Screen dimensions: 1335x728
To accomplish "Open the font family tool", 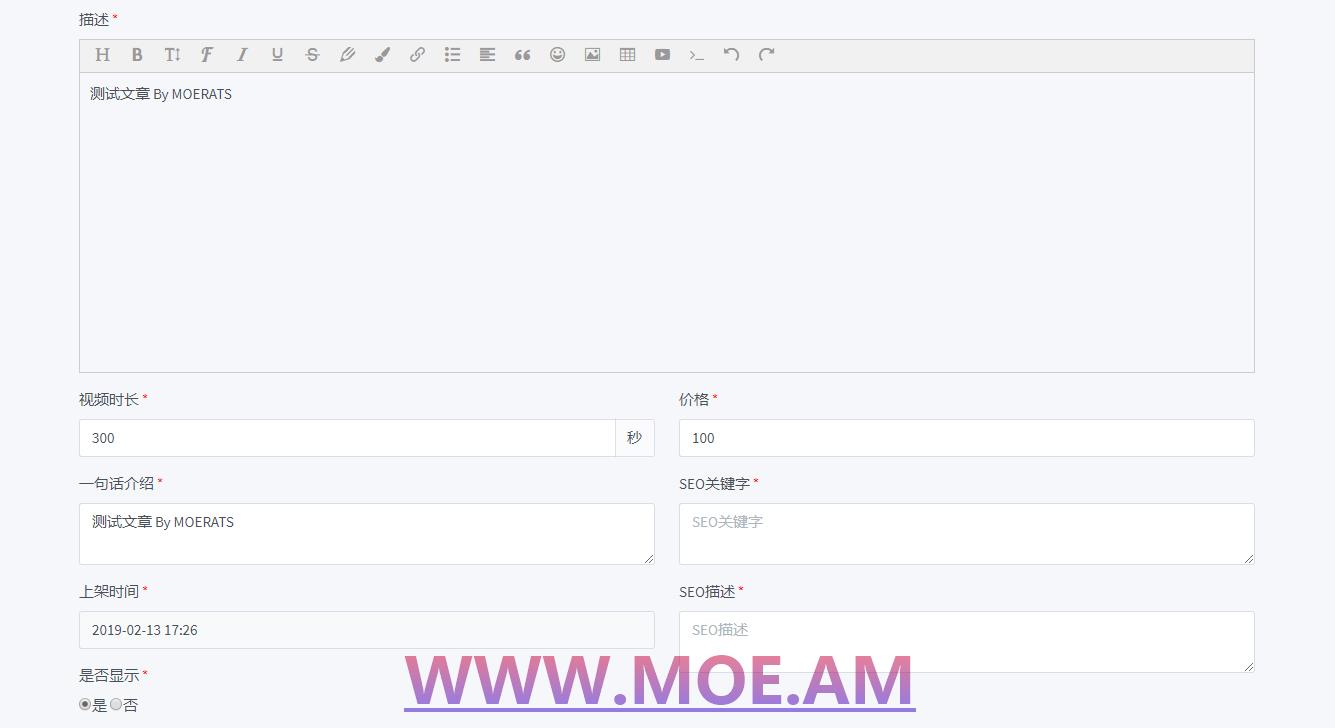I will click(207, 55).
